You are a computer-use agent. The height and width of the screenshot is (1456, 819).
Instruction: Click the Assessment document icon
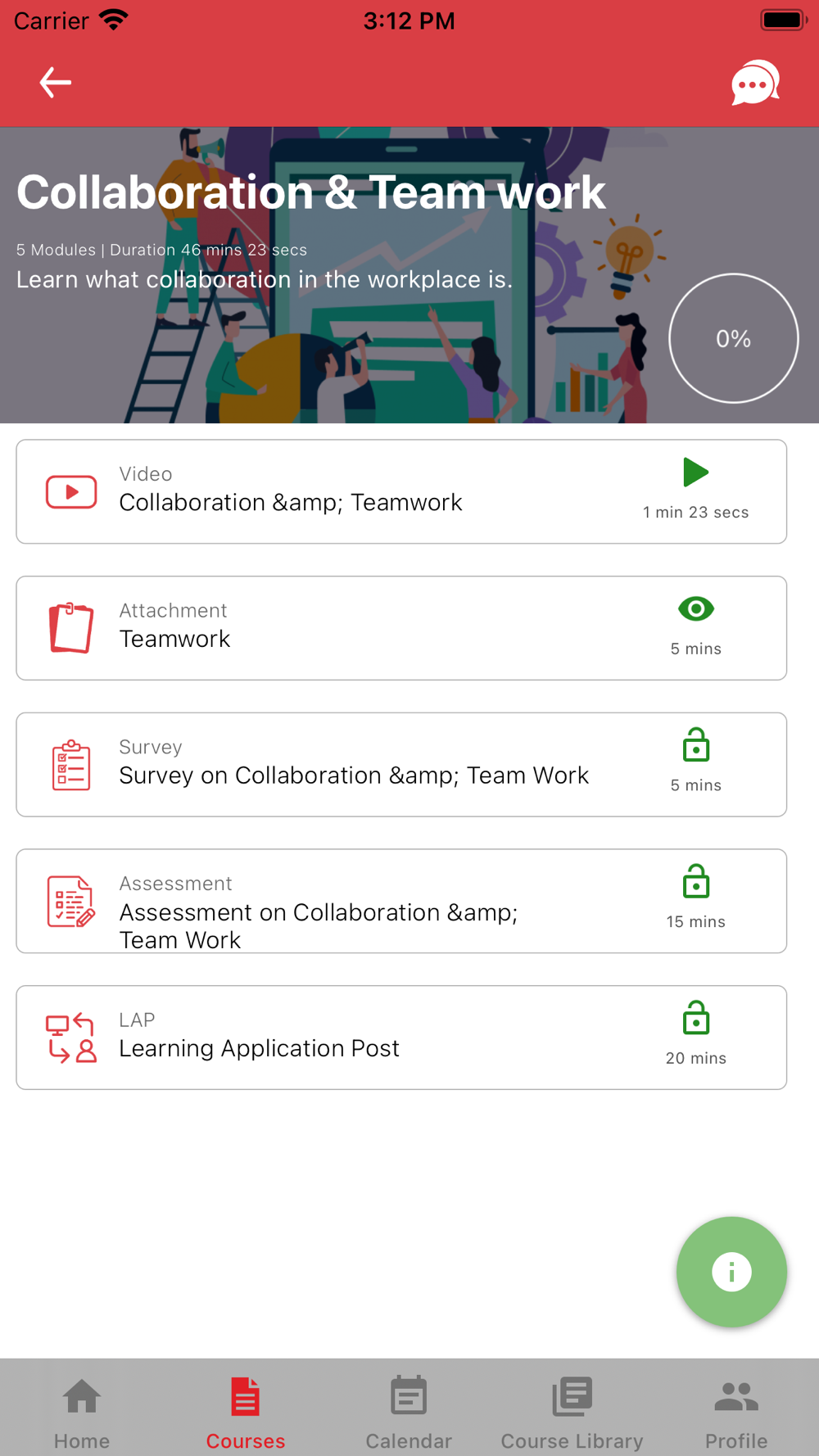(x=71, y=902)
